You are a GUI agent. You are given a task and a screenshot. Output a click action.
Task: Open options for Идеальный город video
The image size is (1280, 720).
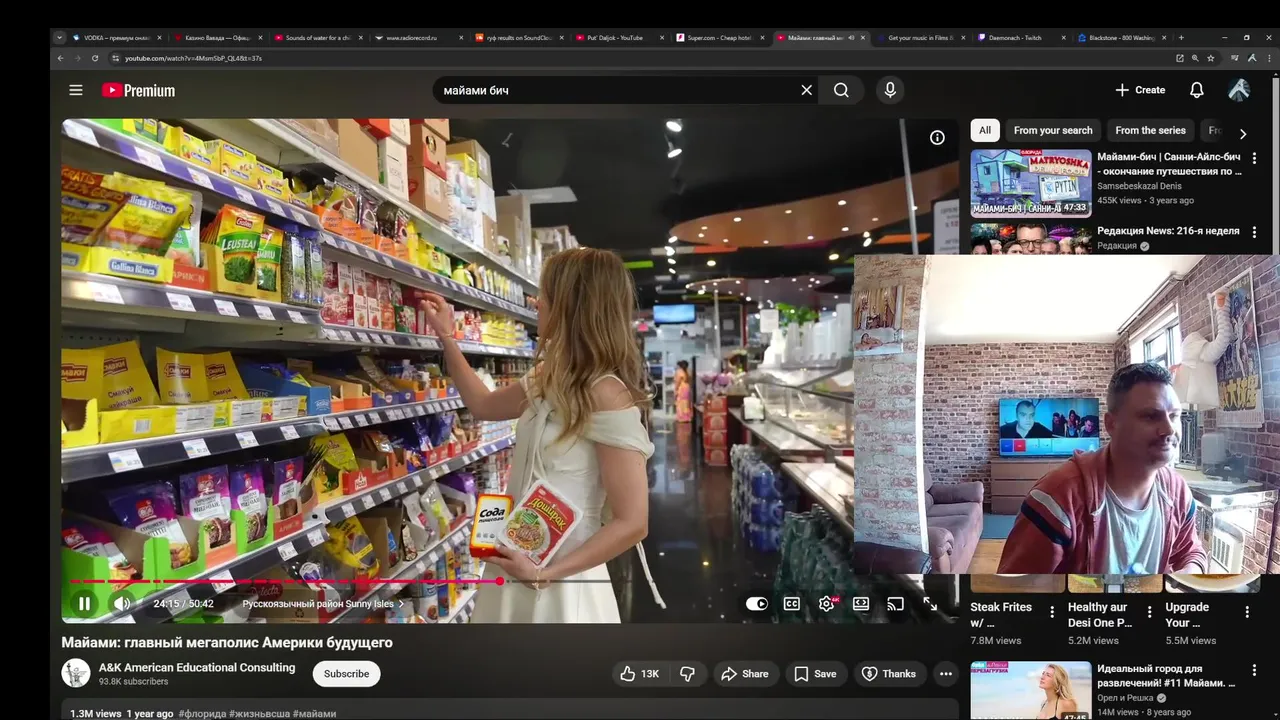pos(1254,670)
